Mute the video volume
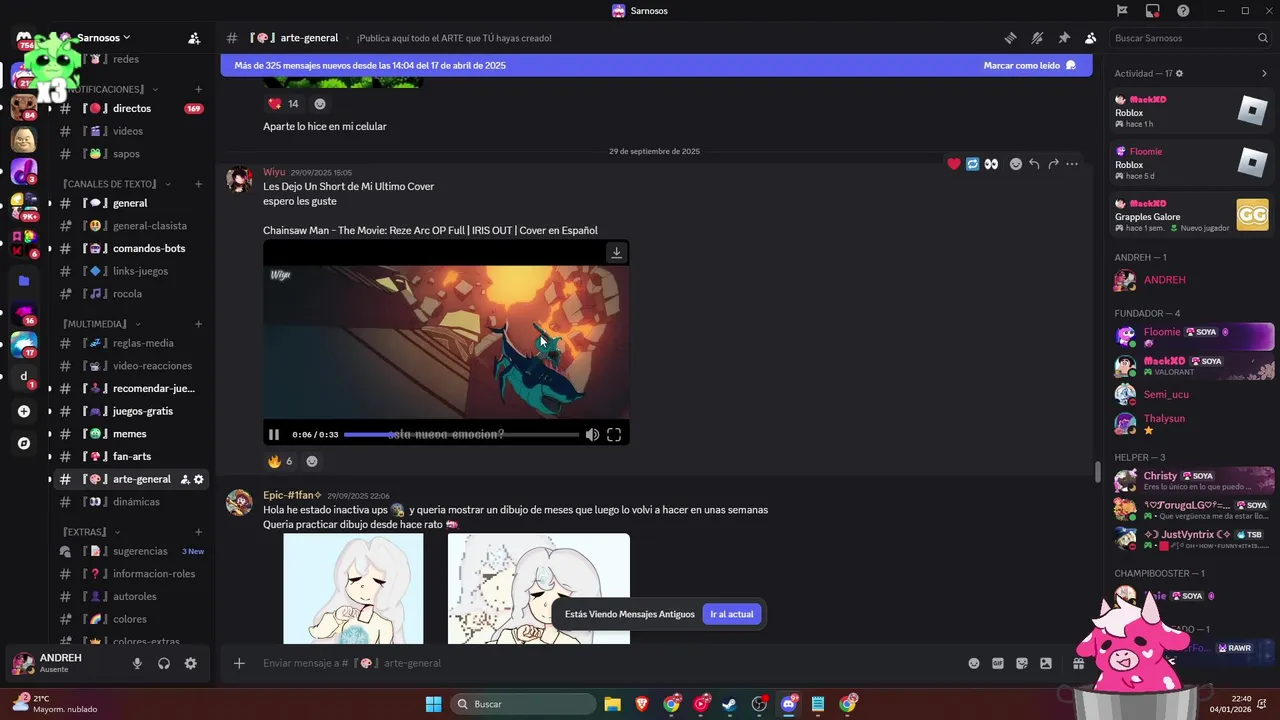Screen dimensions: 1280x720 click(592, 435)
